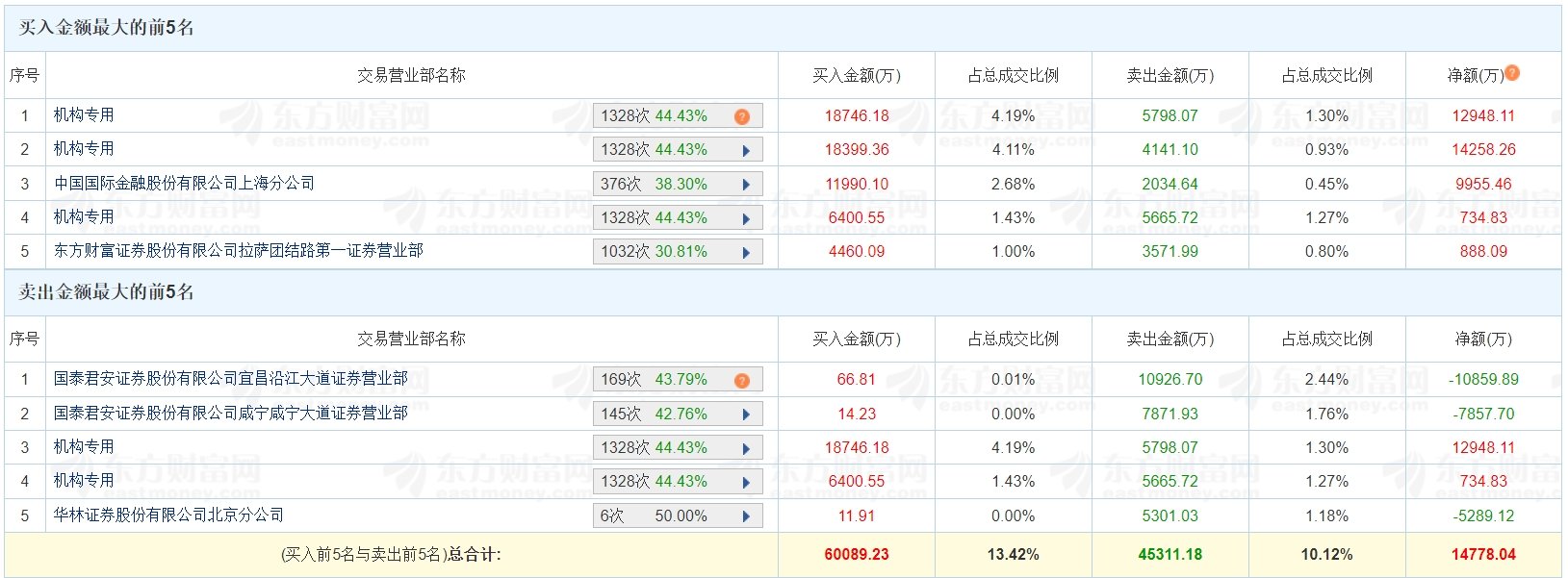Expand arrow in sell-table third row 机构专用

[x=746, y=448]
